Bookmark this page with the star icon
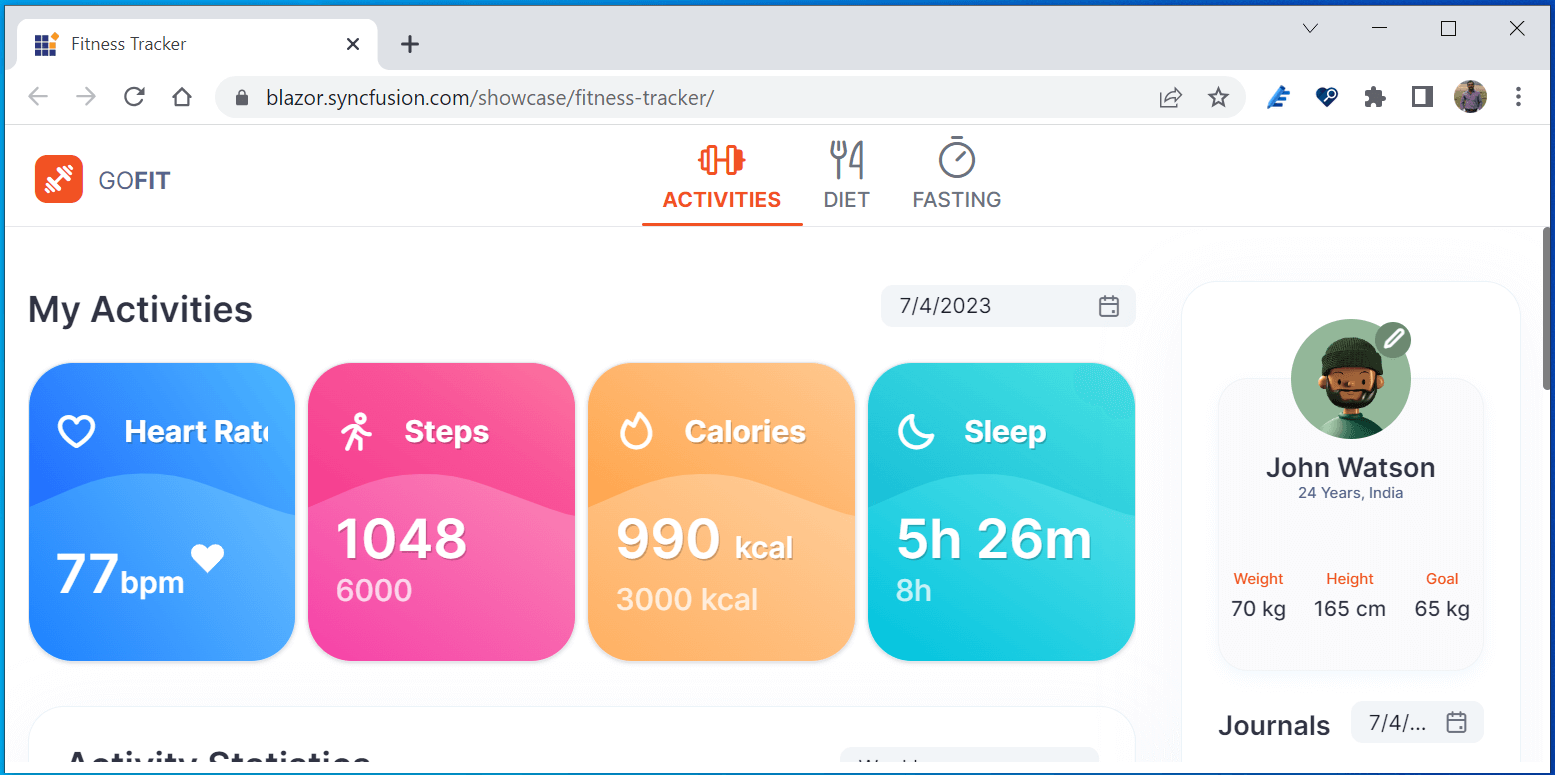This screenshot has height=775, width=1555. [1218, 97]
